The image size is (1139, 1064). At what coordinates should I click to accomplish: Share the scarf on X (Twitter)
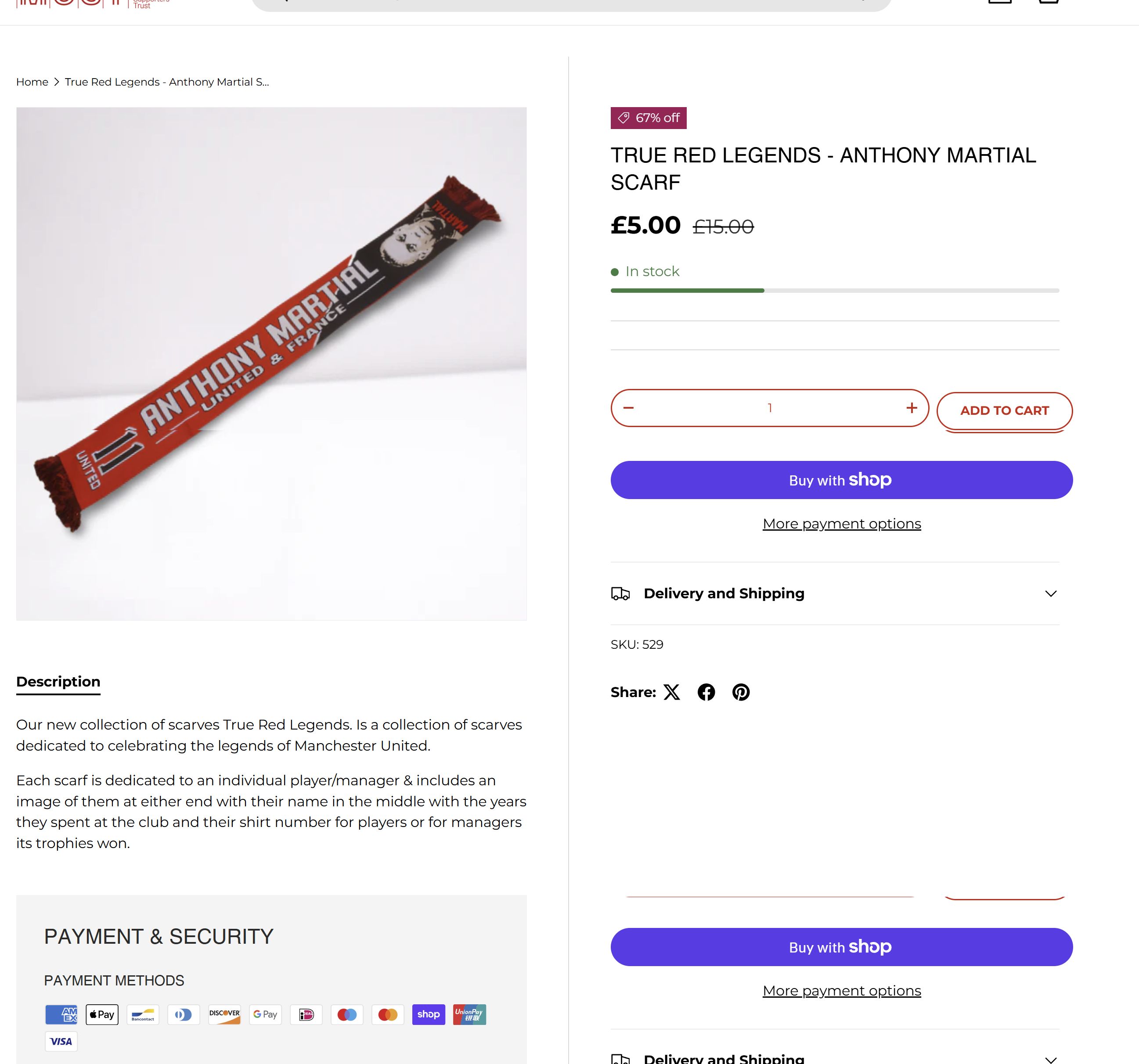click(x=671, y=692)
